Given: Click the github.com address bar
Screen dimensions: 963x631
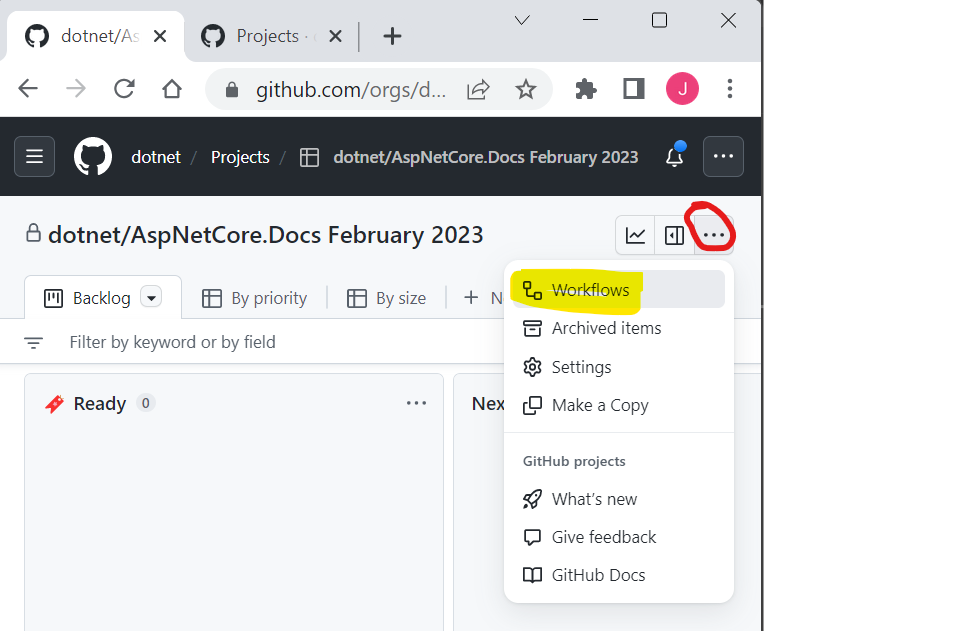Looking at the screenshot, I should 350,90.
